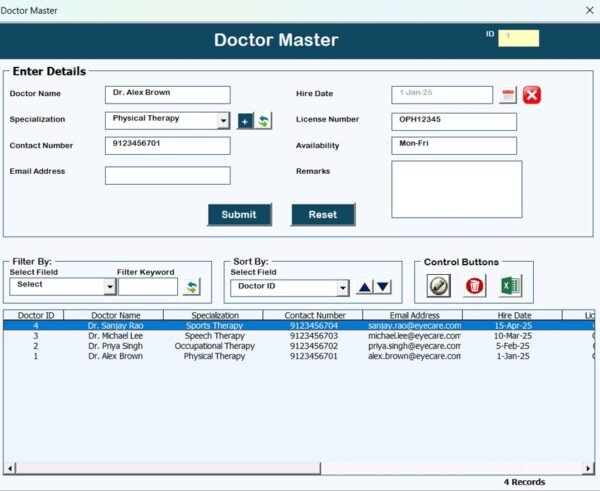Viewport: 600px width, 491px height.
Task: Delete selected record with trash icon
Action: [474, 285]
